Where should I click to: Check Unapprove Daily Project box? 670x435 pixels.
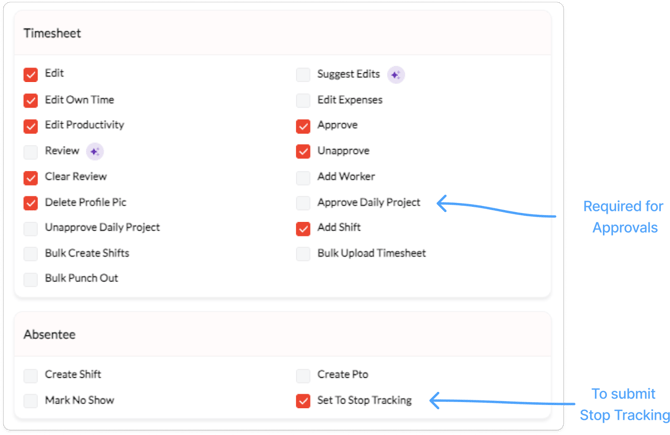(31, 228)
